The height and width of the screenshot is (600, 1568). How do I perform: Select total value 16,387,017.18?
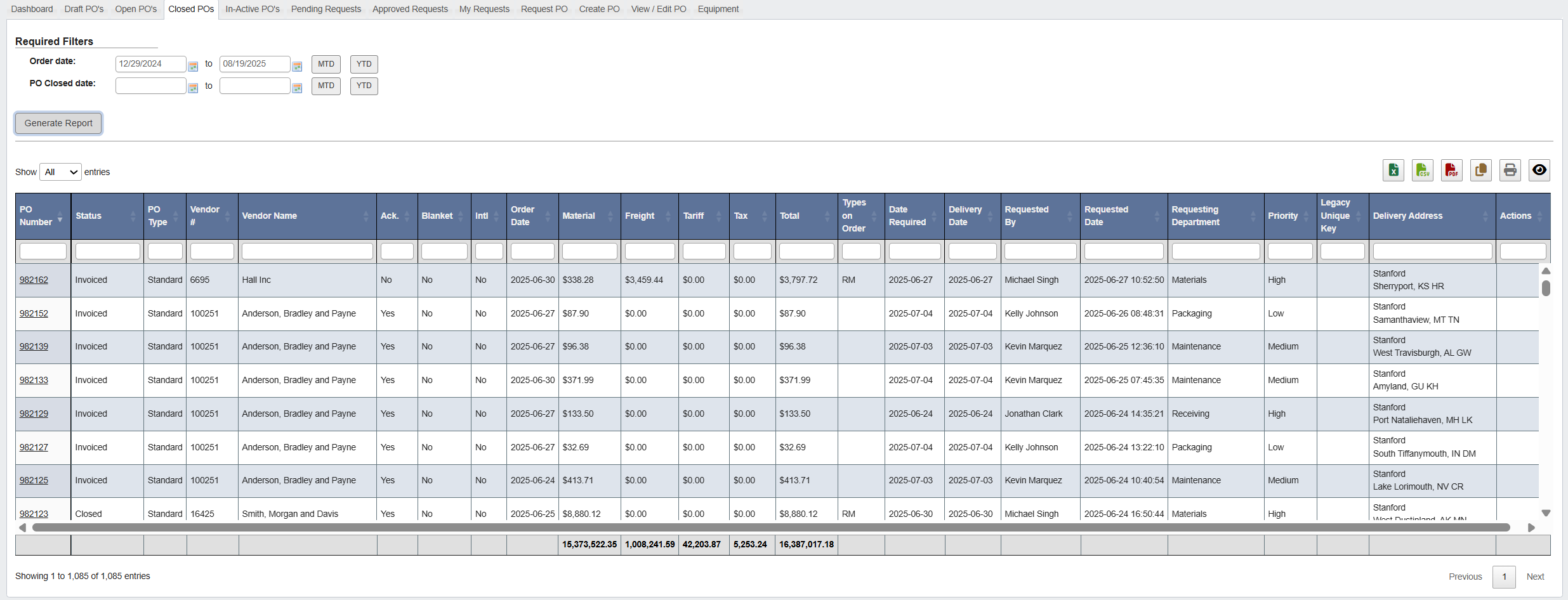[x=807, y=544]
